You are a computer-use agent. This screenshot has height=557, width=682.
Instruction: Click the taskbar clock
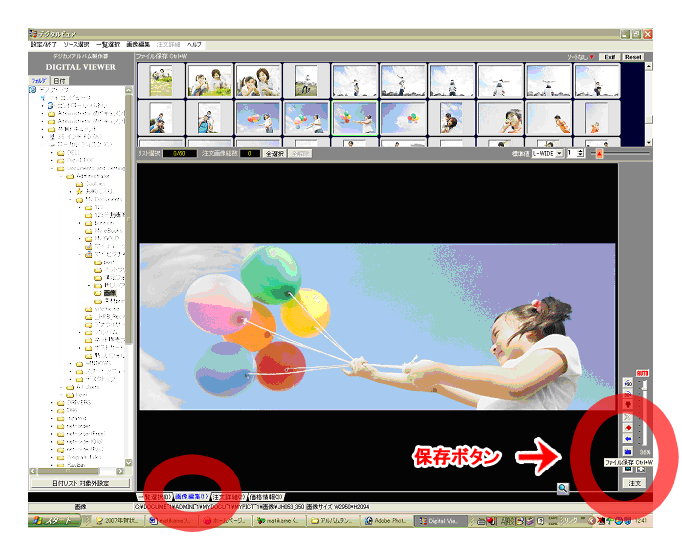point(641,520)
